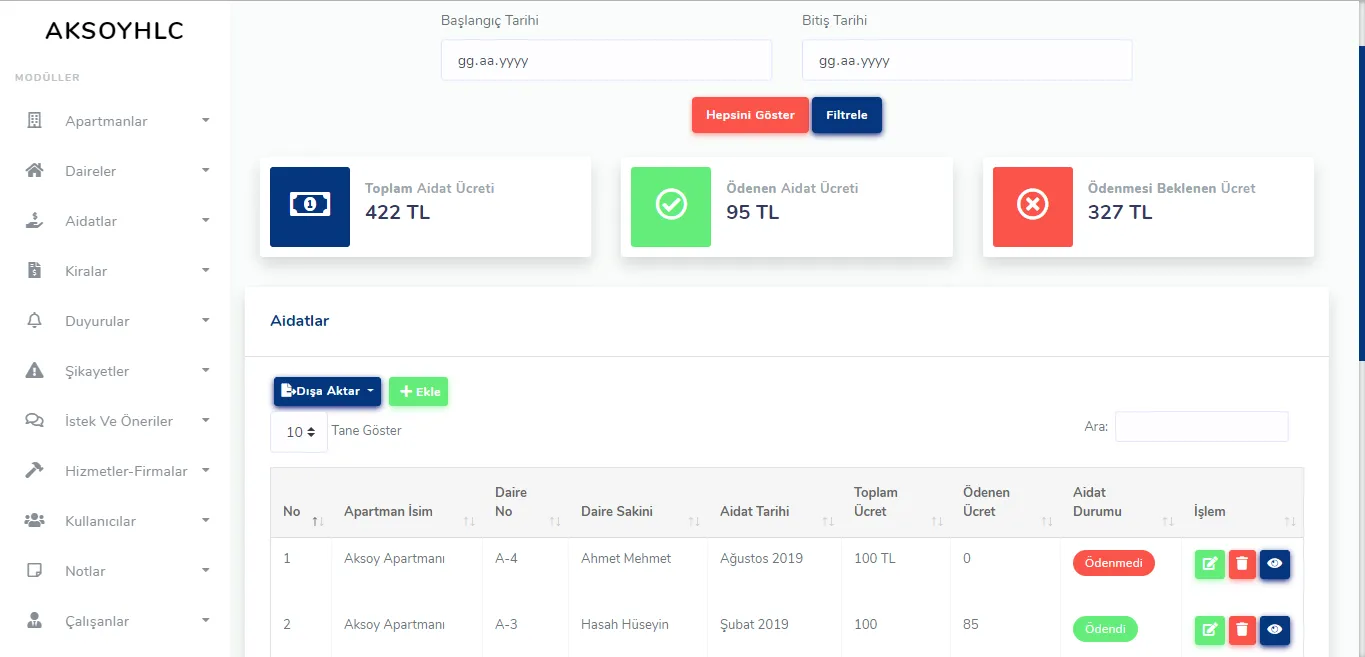Image resolution: width=1365 pixels, height=657 pixels.
Task: Click the warning triangle icon for Şikayetler
Action: (x=34, y=371)
